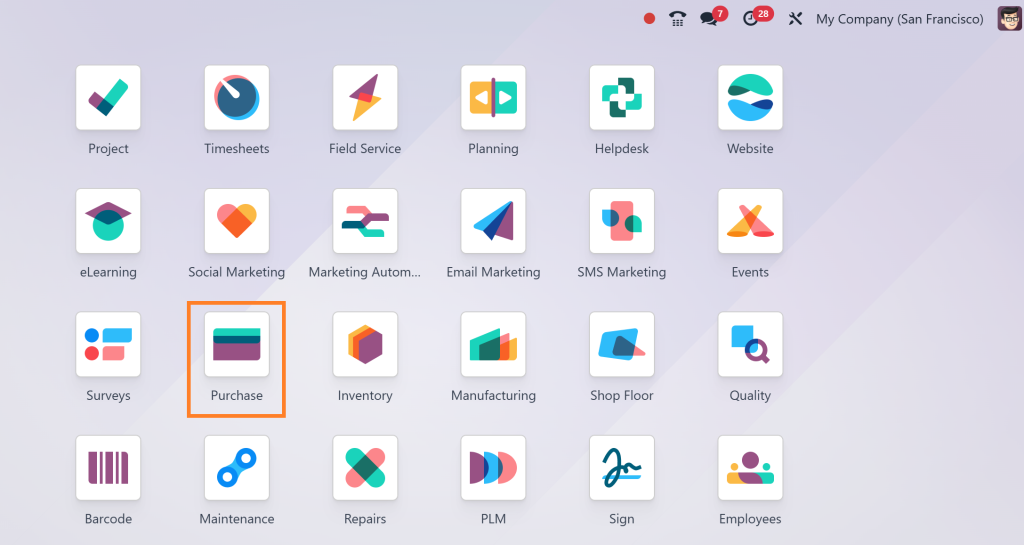The image size is (1024, 545).
Task: Launch the Inventory app
Action: pyautogui.click(x=365, y=345)
